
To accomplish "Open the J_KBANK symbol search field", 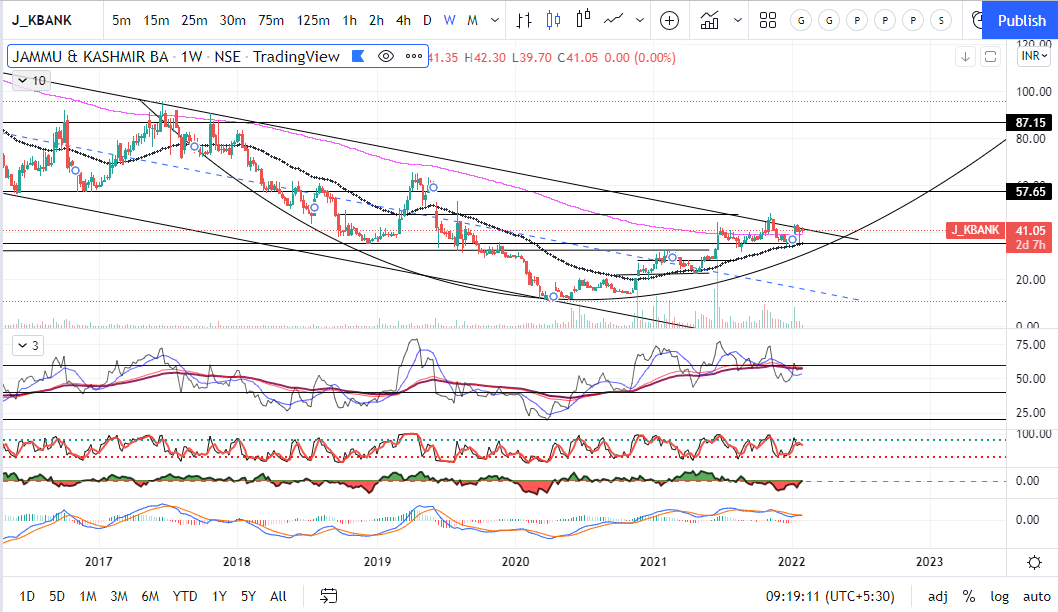I will tap(42, 20).
